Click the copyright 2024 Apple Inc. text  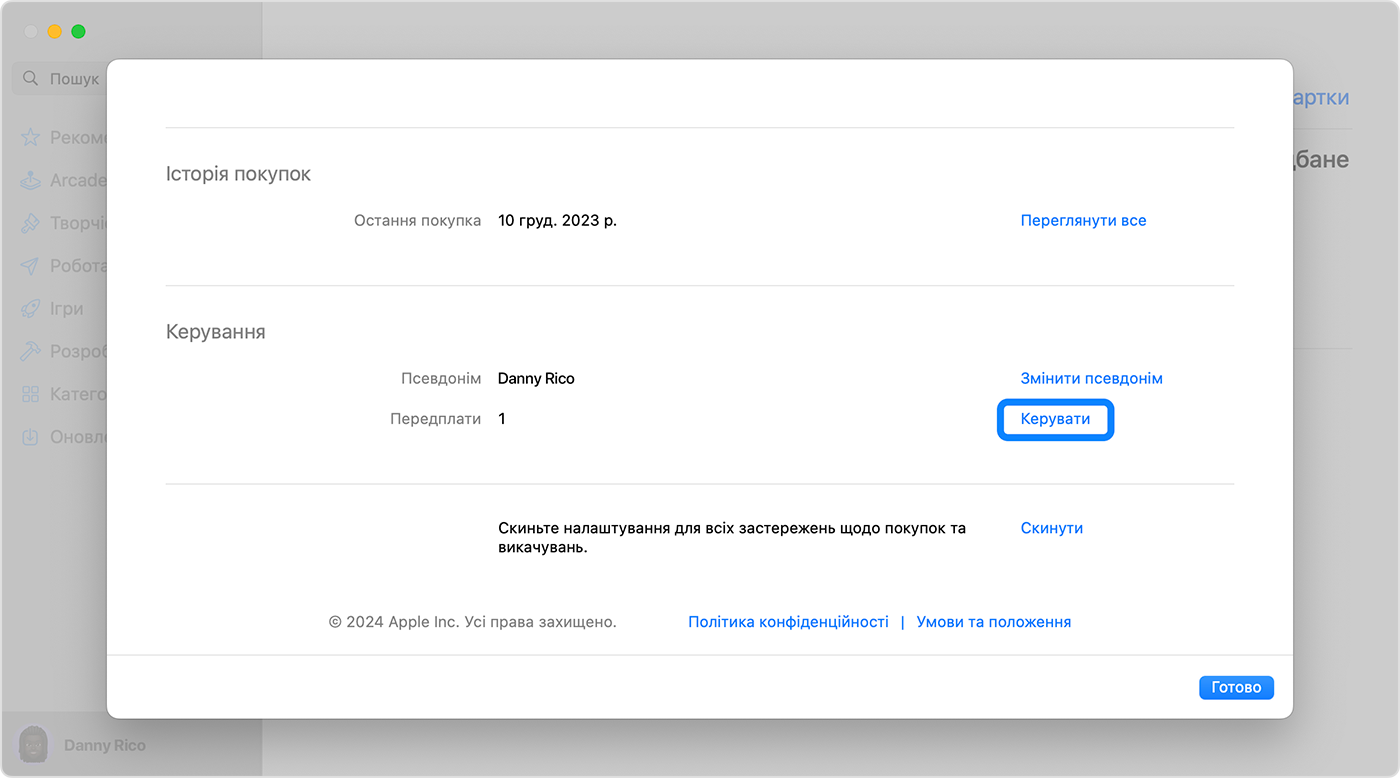click(473, 622)
